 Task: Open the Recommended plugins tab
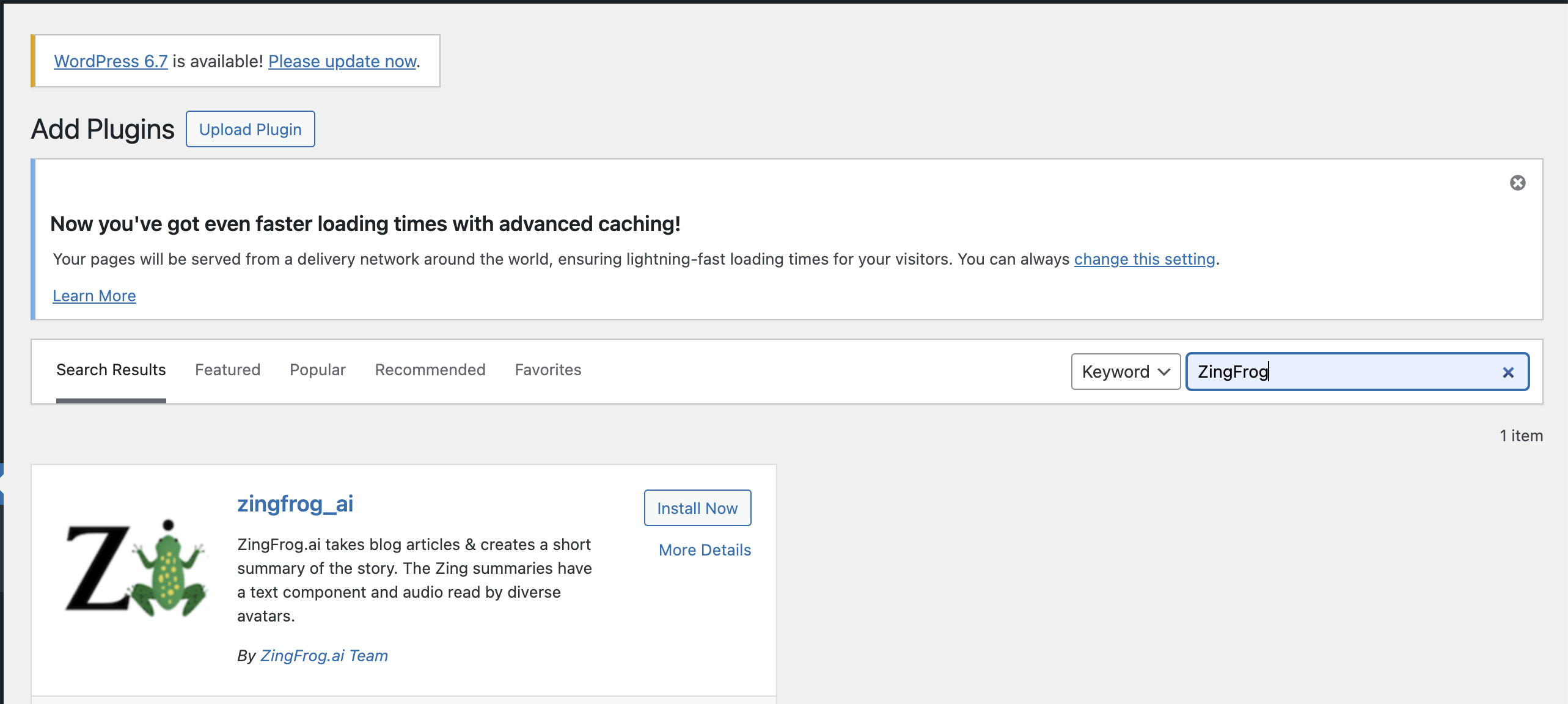click(x=430, y=370)
